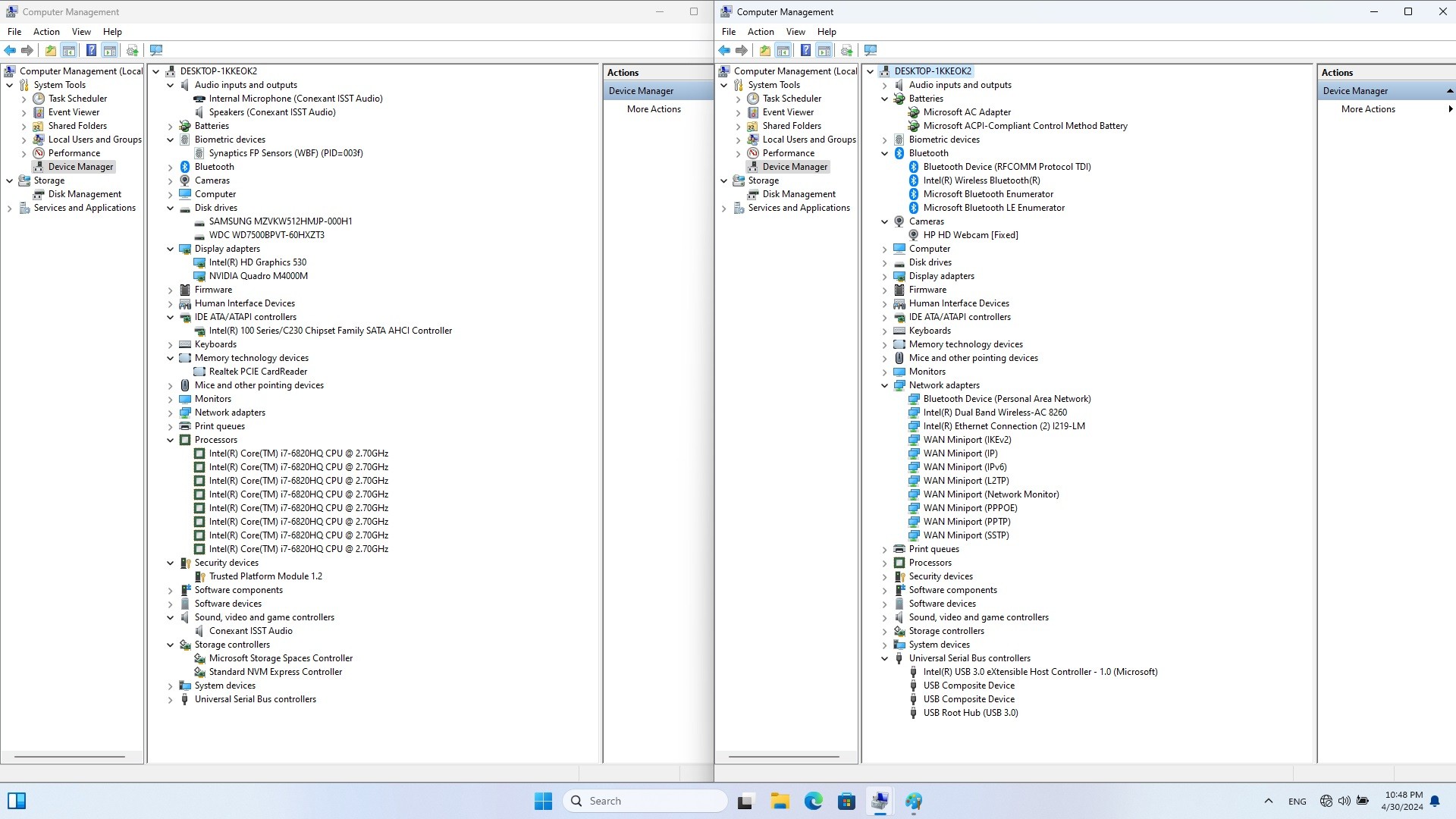Open blue Help icon in right window toolbar
The image size is (1456, 819).
[x=805, y=51]
